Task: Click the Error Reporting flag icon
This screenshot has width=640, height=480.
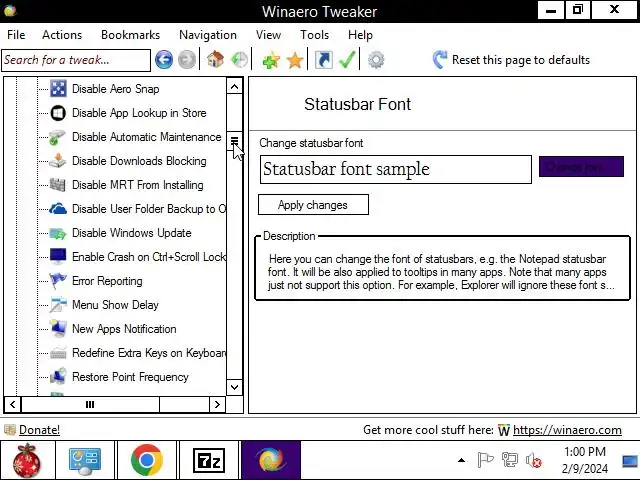Action: (58, 281)
